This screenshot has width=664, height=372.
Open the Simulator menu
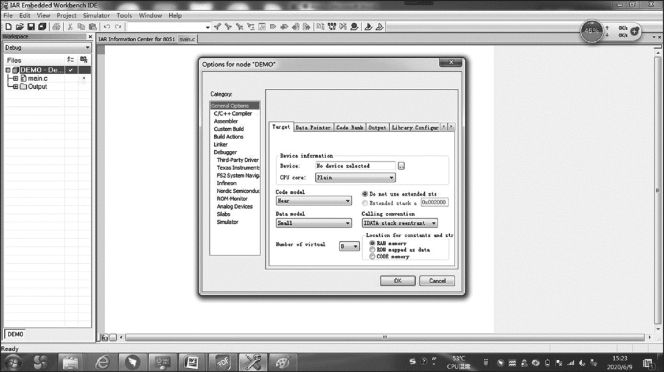(x=96, y=15)
